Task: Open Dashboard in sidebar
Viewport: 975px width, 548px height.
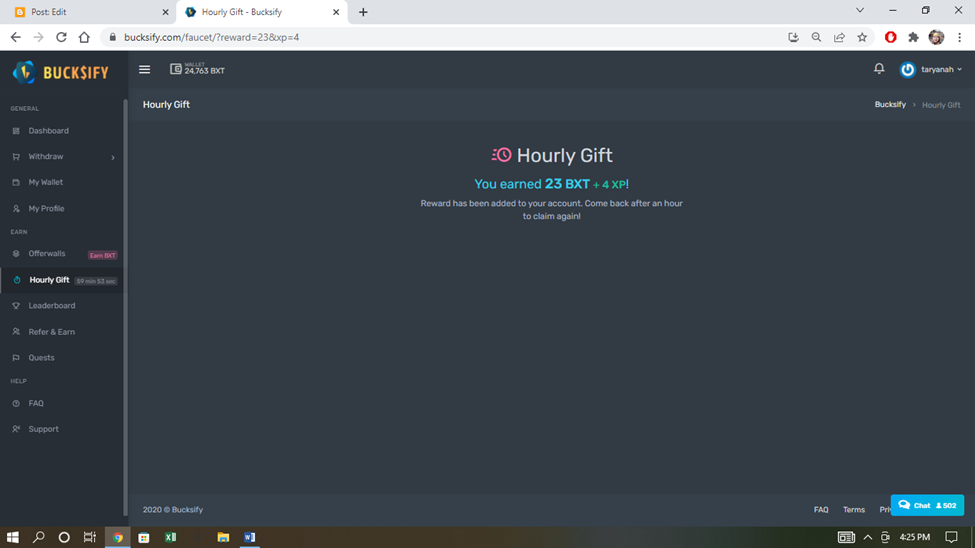Action: pyautogui.click(x=49, y=131)
